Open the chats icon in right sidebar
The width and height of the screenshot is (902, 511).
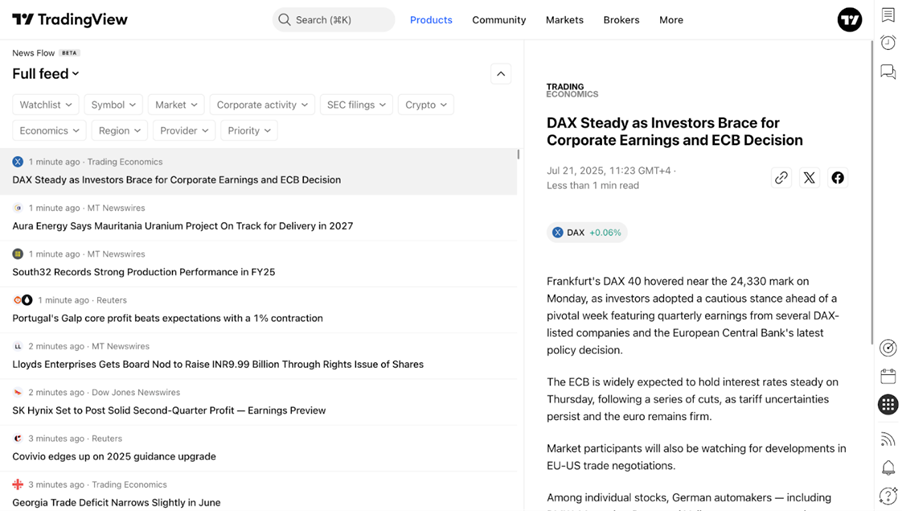[888, 72]
